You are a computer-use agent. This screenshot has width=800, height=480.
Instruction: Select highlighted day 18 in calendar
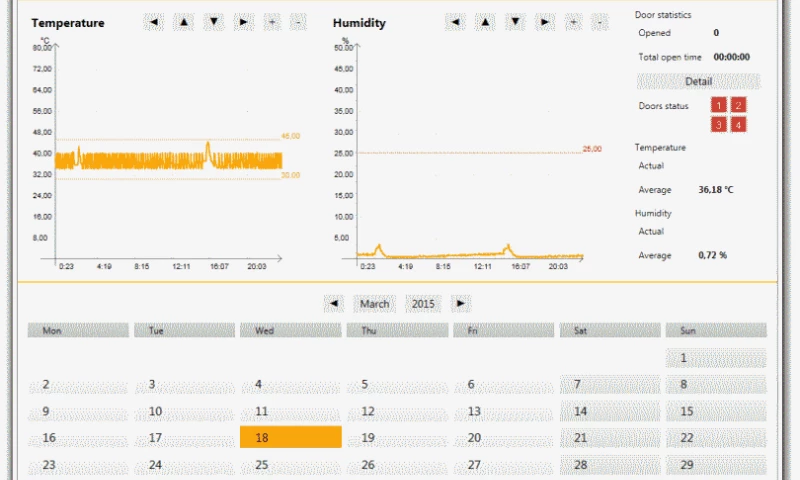[x=290, y=437]
